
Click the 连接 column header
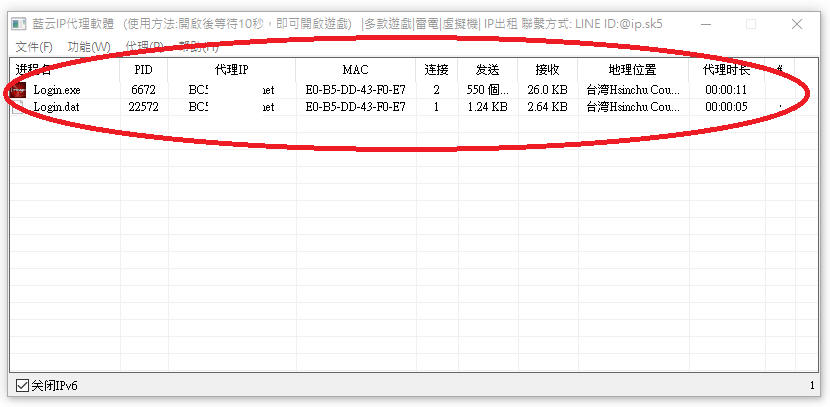pyautogui.click(x=437, y=69)
